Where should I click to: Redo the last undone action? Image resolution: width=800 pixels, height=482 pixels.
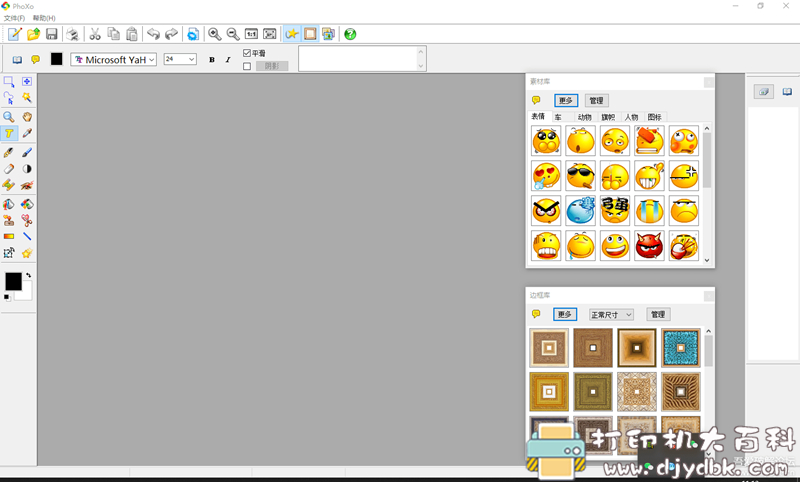[171, 34]
